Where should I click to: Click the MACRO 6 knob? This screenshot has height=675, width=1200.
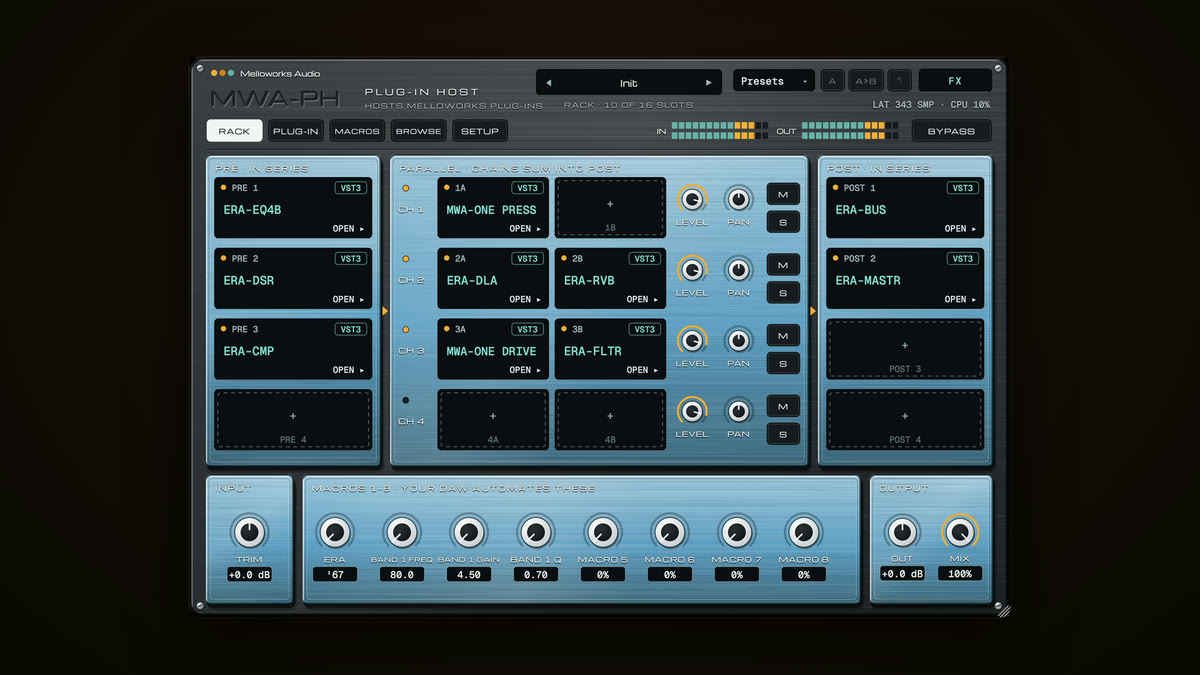[x=669, y=532]
